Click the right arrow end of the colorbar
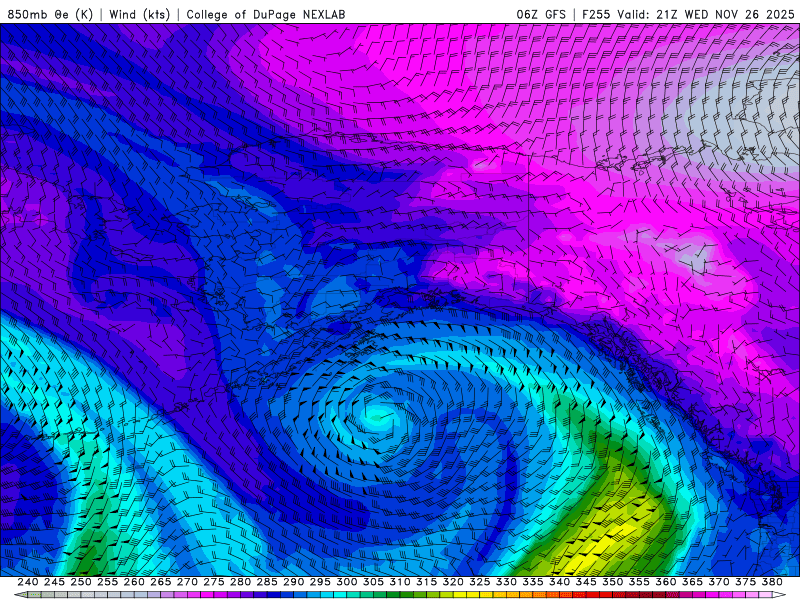This screenshot has height=600, width=800. [x=779, y=594]
